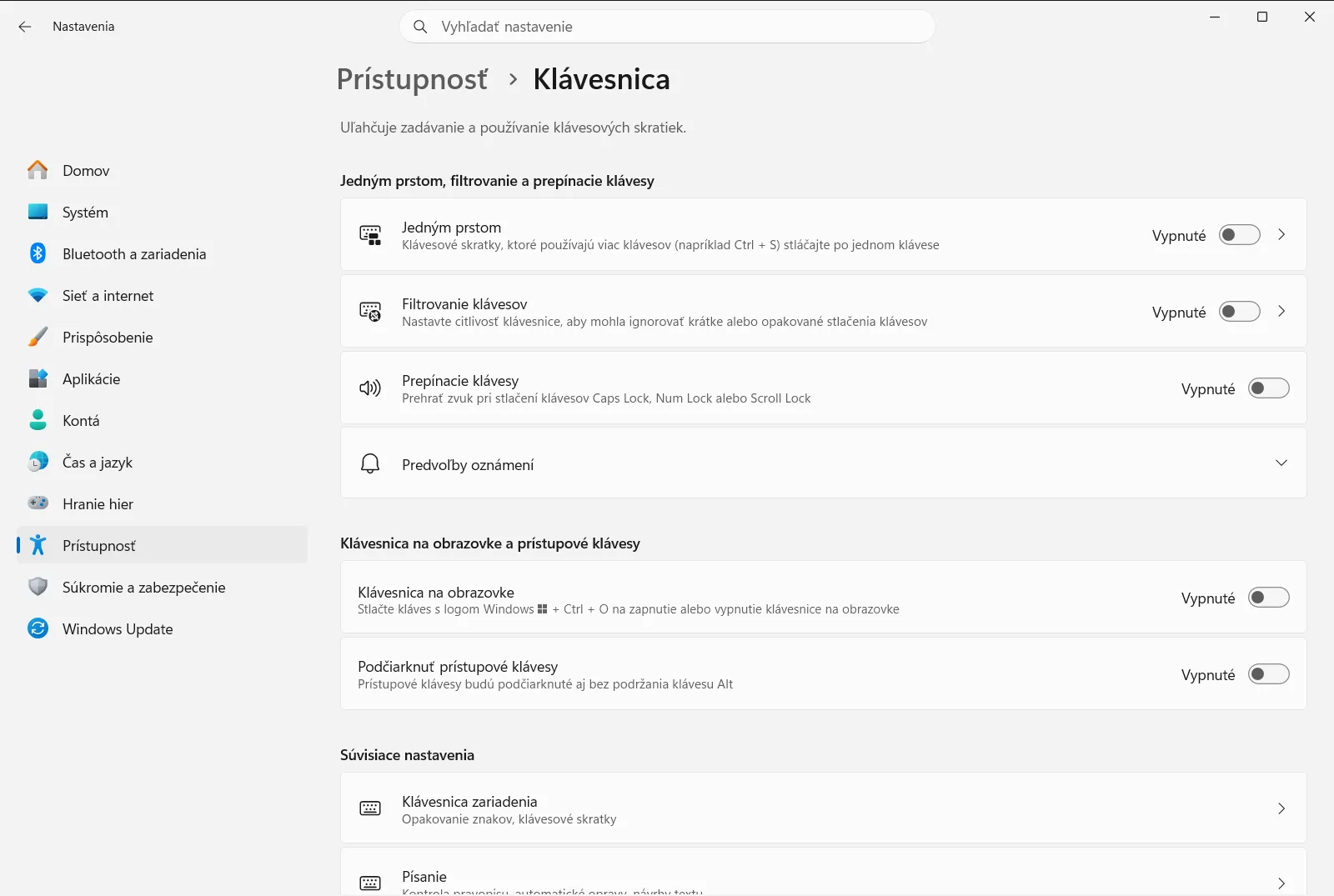Image resolution: width=1334 pixels, height=896 pixels.
Task: Click the Prepínacie klávesy speaker icon
Action: (370, 388)
